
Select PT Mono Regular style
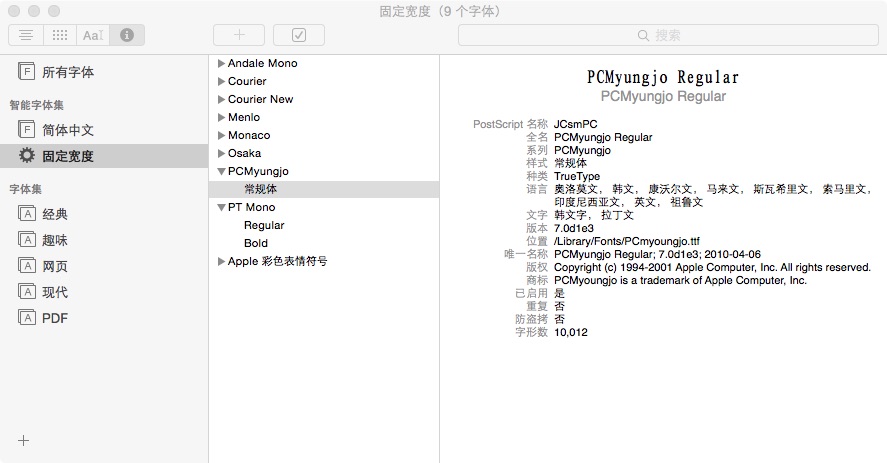264,225
